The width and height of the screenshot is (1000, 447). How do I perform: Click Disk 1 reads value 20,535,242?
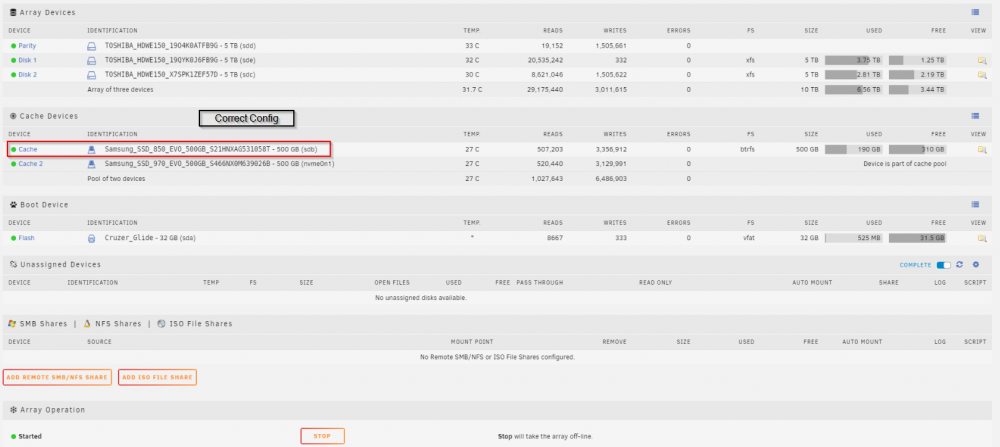pyautogui.click(x=545, y=61)
